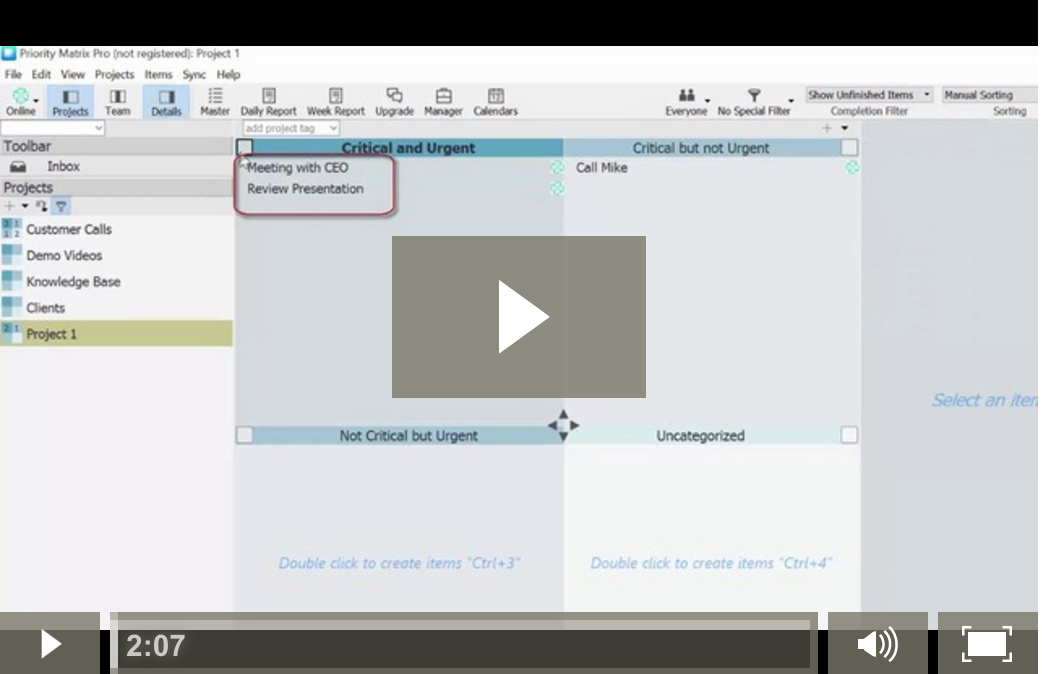The width and height of the screenshot is (1042, 674).
Task: Toggle the projects filter funnel
Action: 61,206
